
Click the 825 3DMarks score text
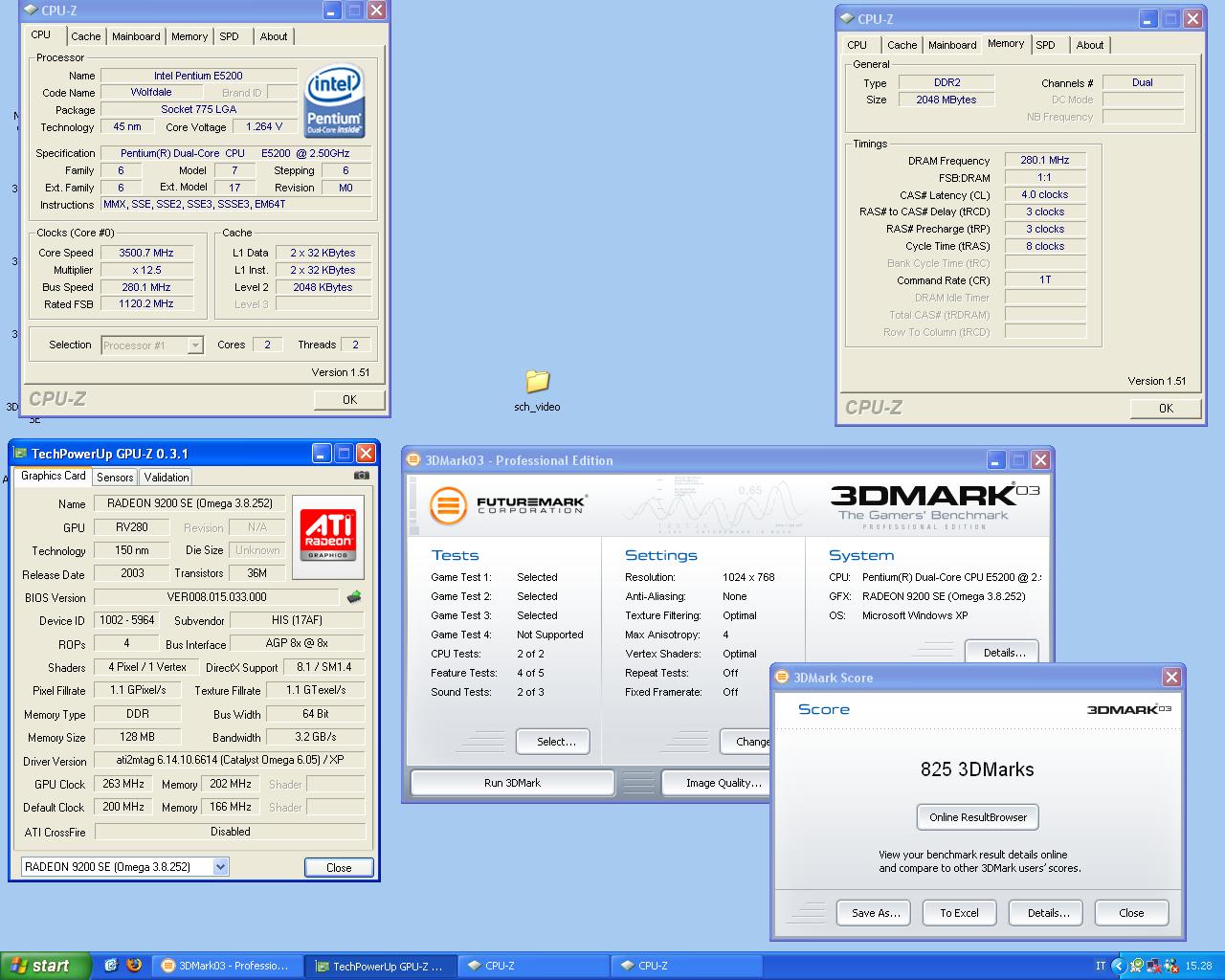(x=977, y=769)
